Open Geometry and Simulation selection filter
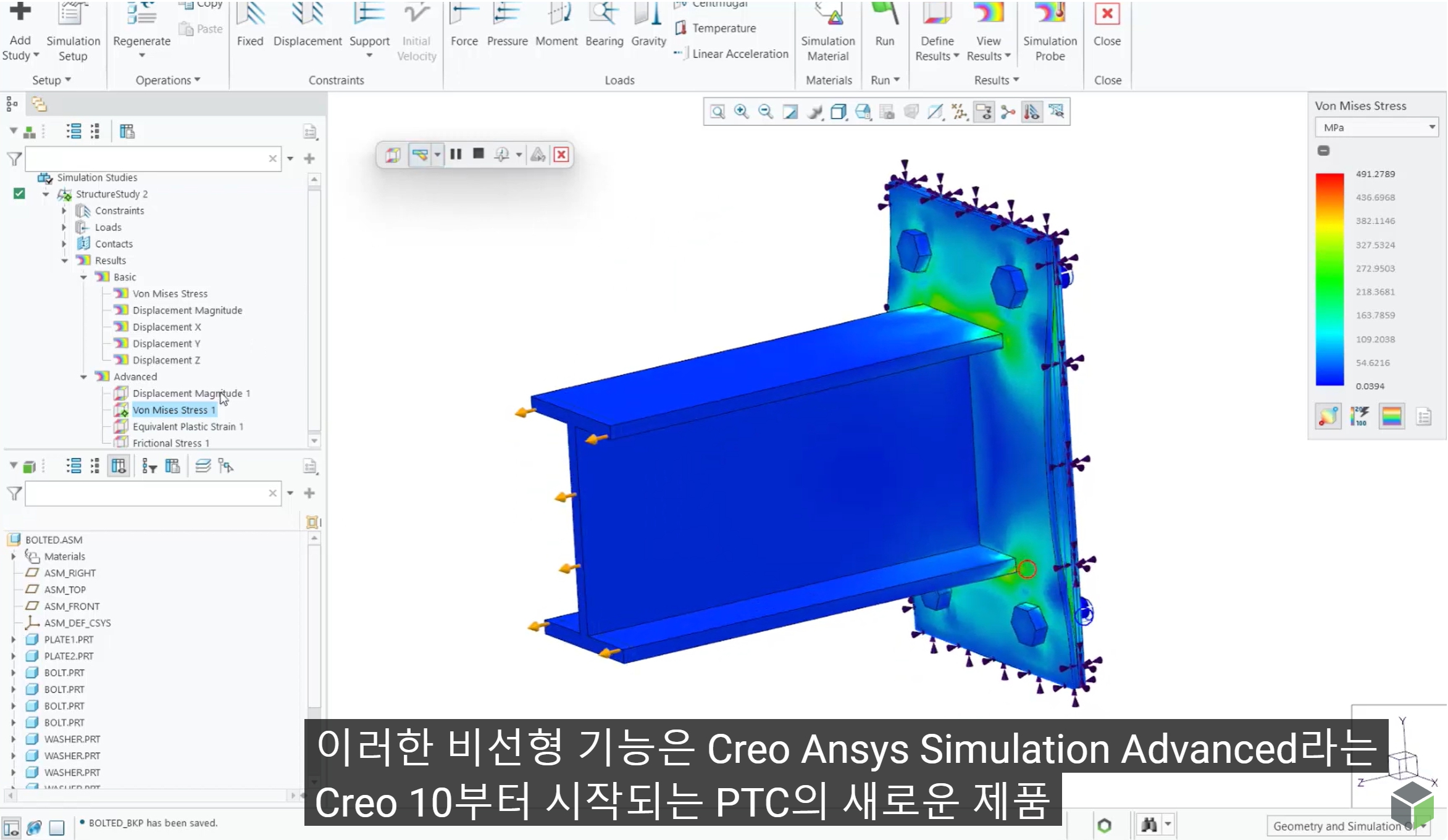This screenshot has height=840, width=1448. coord(1349,826)
